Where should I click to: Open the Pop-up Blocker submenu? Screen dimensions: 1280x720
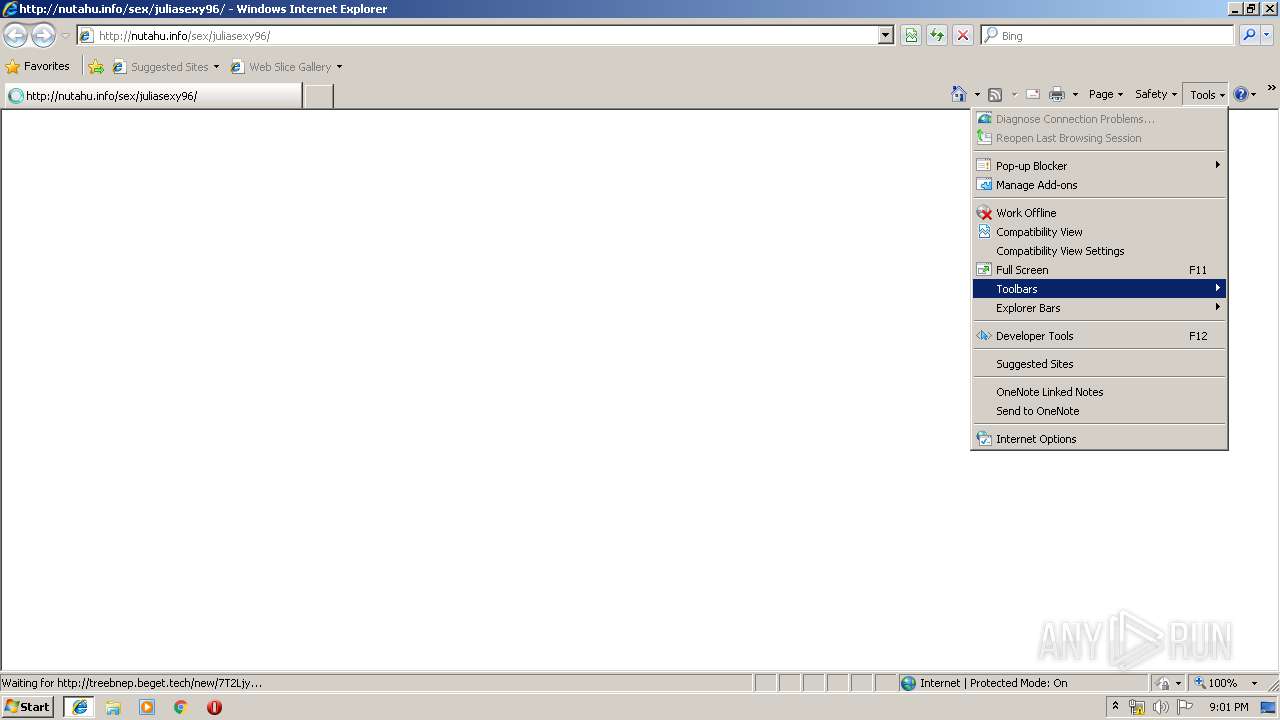(x=1099, y=166)
